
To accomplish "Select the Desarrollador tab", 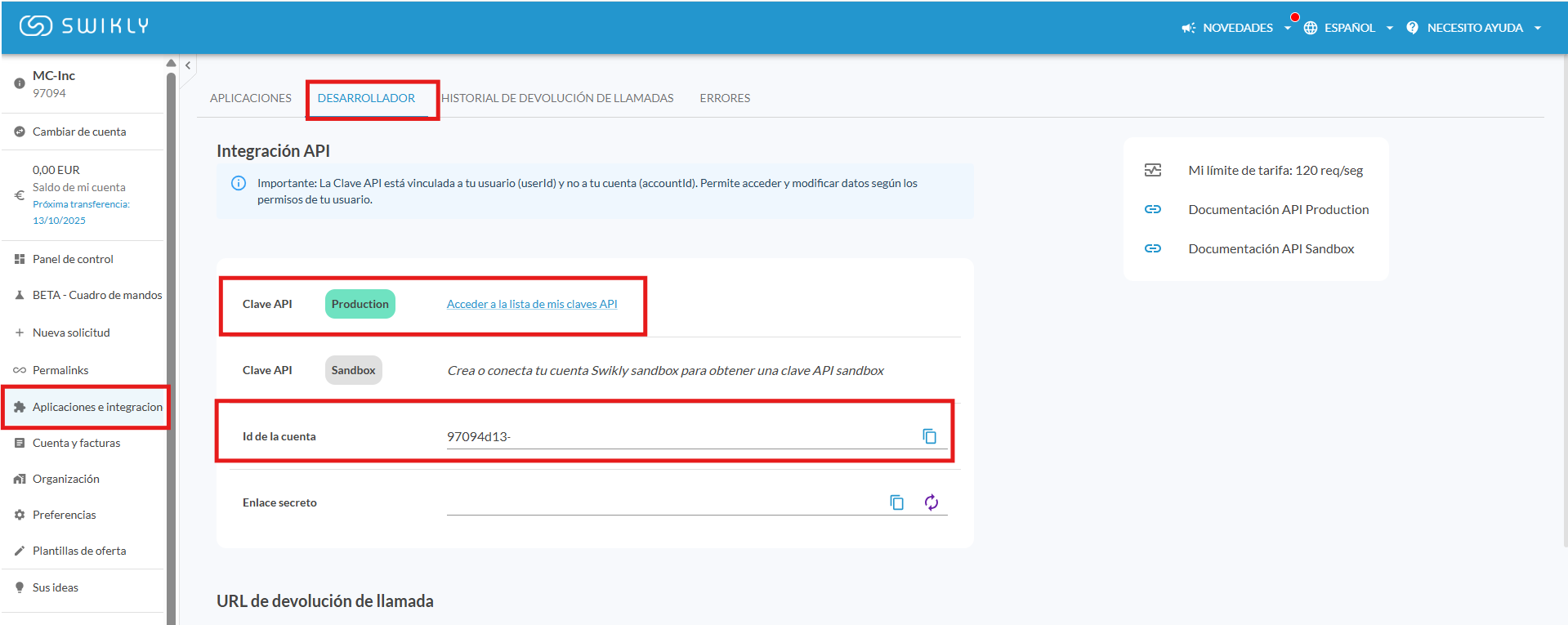I will coord(366,98).
